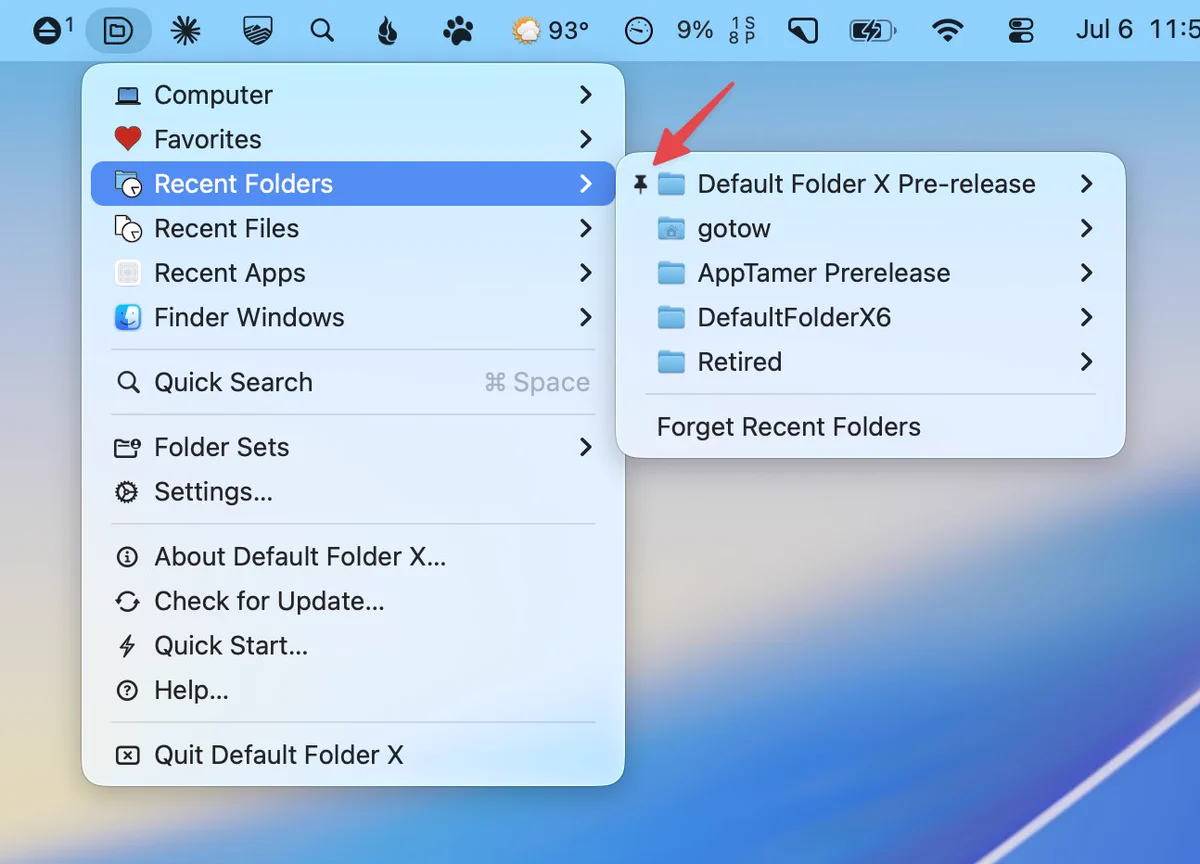Open the battery charging status icon
Viewport: 1200px width, 864px height.
pos(872,31)
